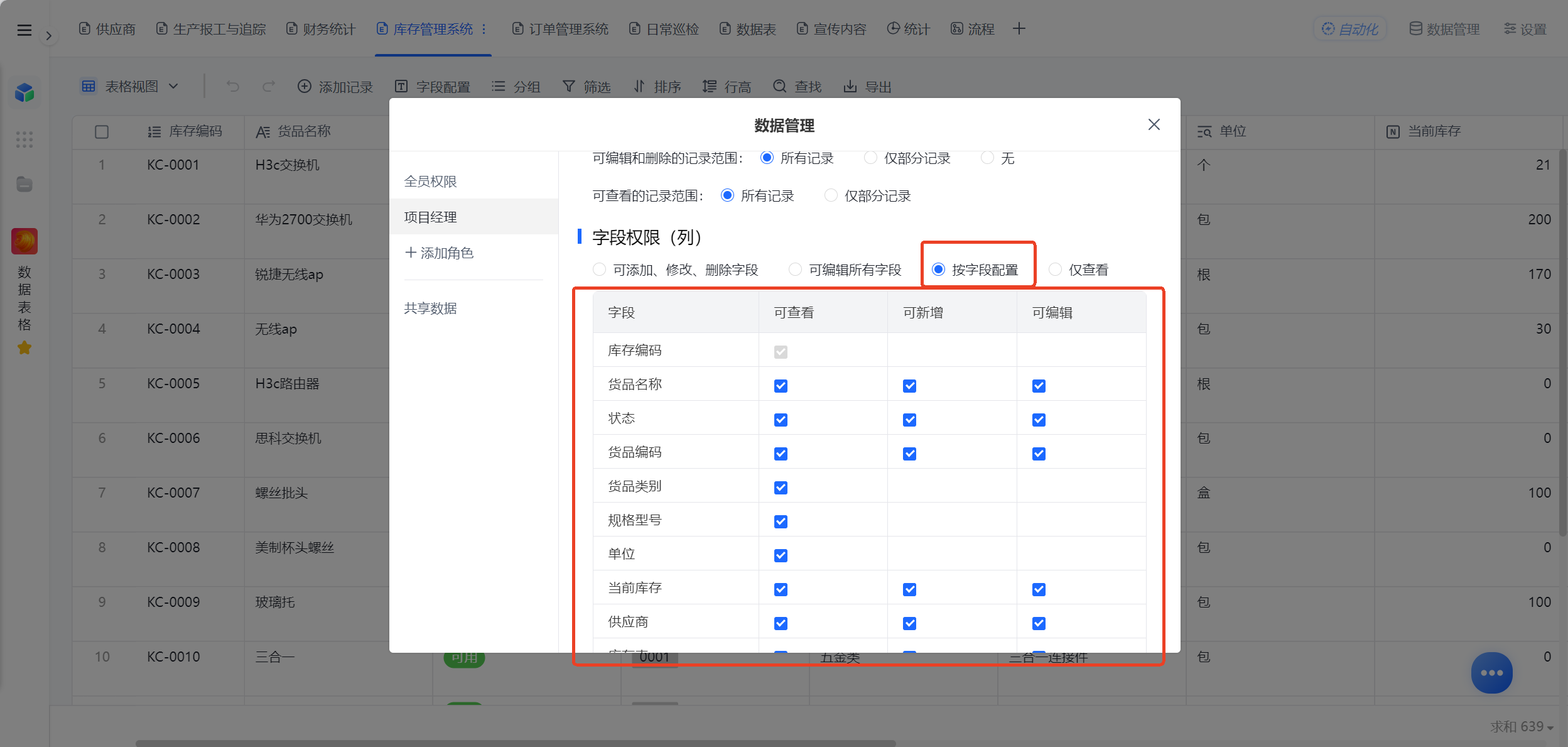Click the horizontal scrollbar at bottom
The width and height of the screenshot is (1568, 747).
516,743
